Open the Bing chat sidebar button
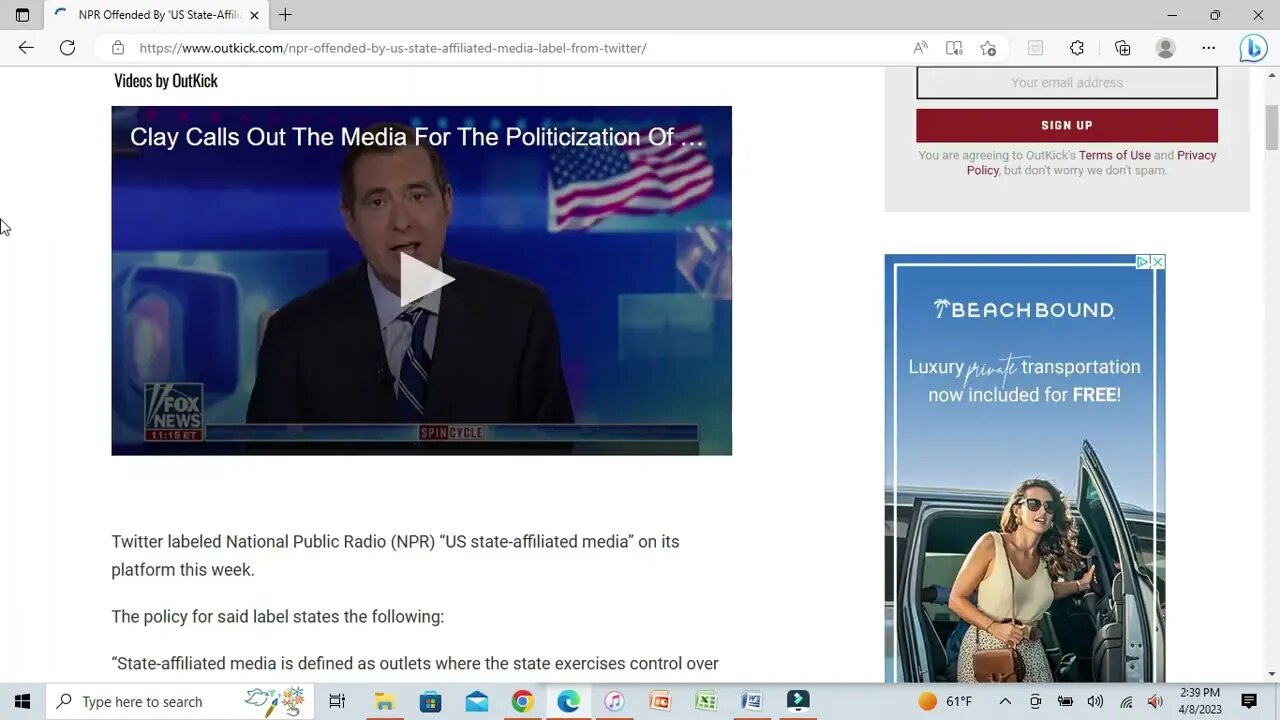The image size is (1280, 720). click(1253, 48)
